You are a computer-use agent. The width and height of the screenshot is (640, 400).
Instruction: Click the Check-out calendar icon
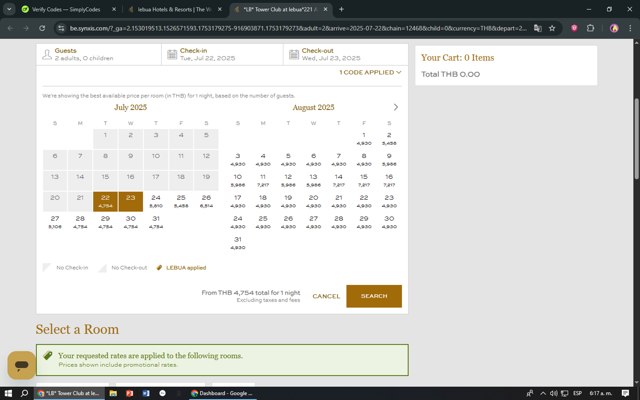pyautogui.click(x=294, y=54)
